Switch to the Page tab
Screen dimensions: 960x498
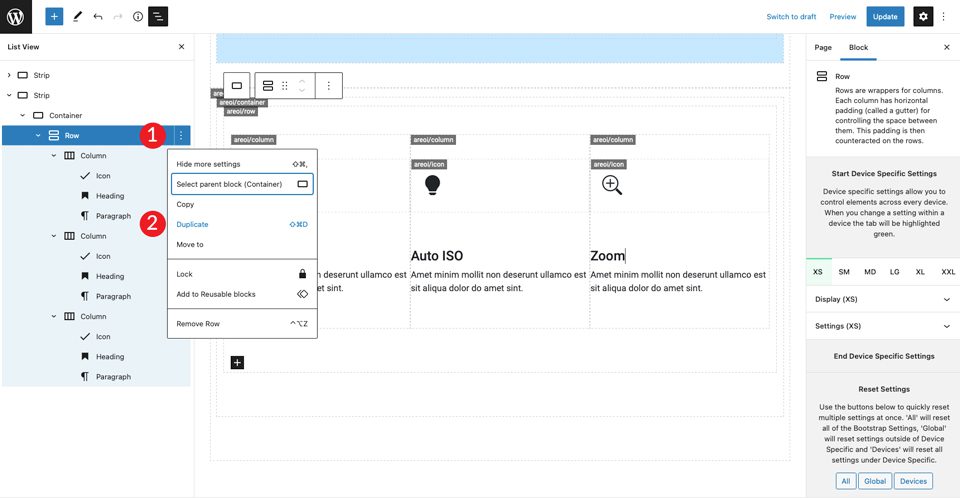pos(823,47)
